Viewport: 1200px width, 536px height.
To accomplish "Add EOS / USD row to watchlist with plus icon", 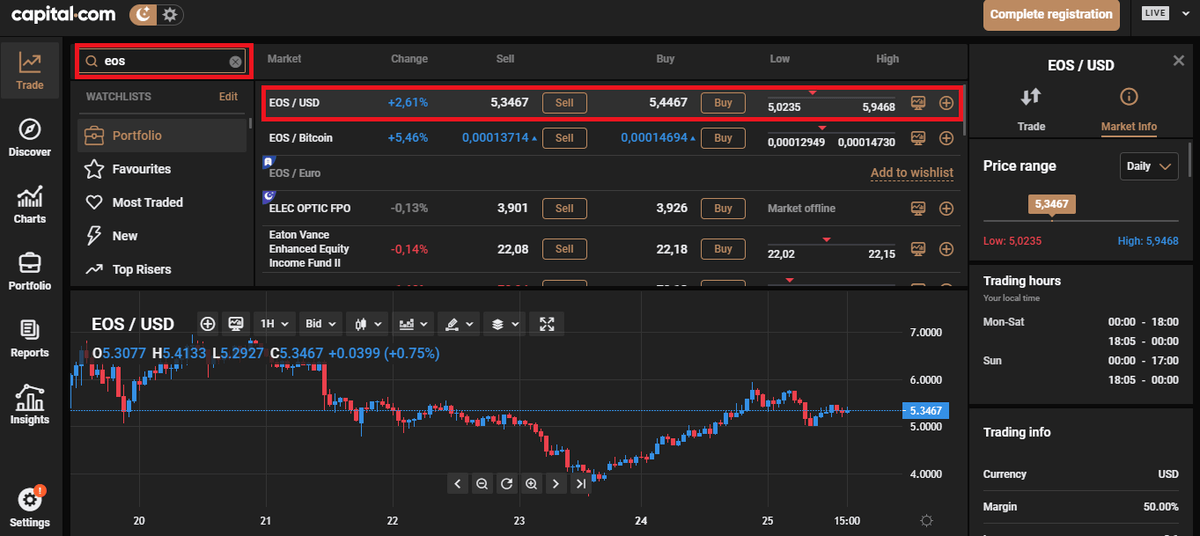I will tap(946, 103).
